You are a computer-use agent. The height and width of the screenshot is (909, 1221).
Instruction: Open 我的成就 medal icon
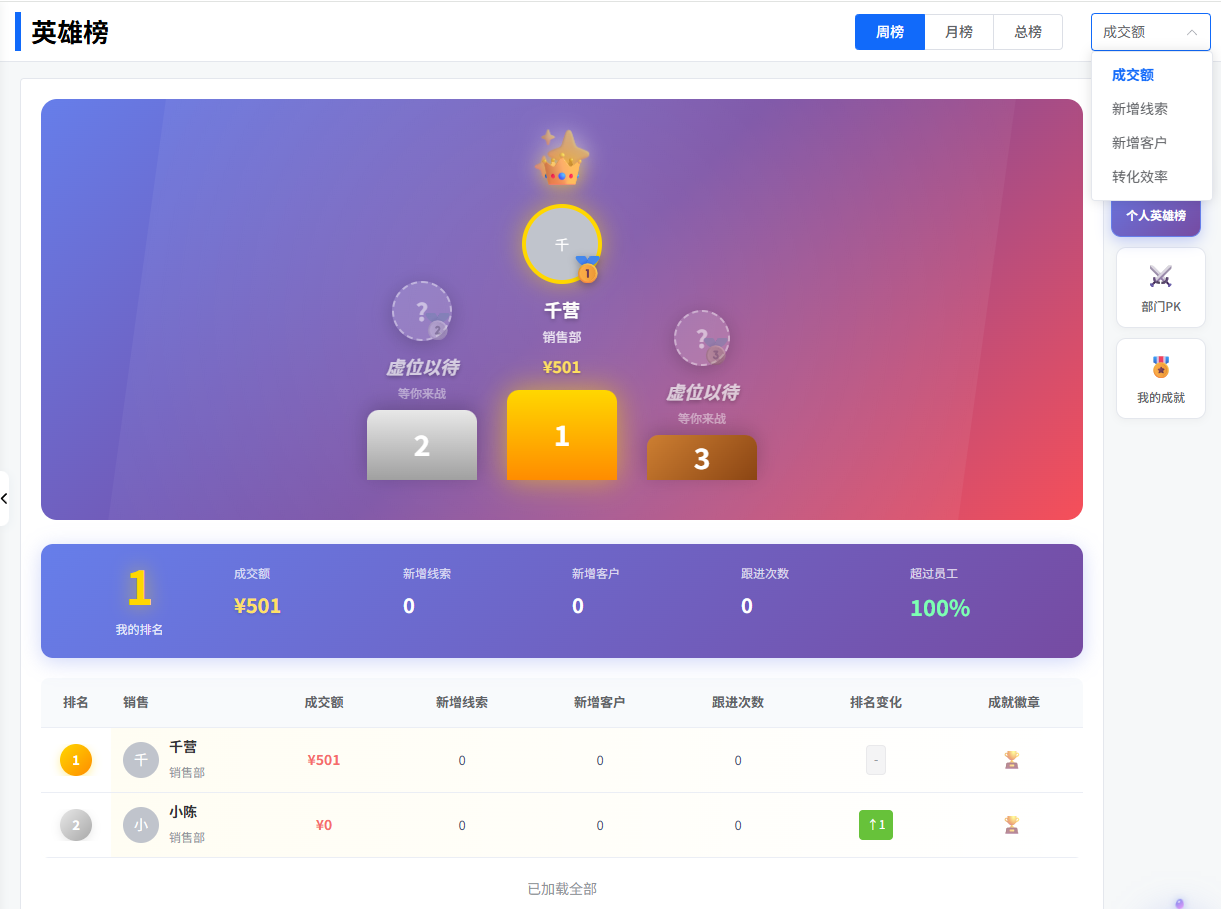click(x=1160, y=367)
